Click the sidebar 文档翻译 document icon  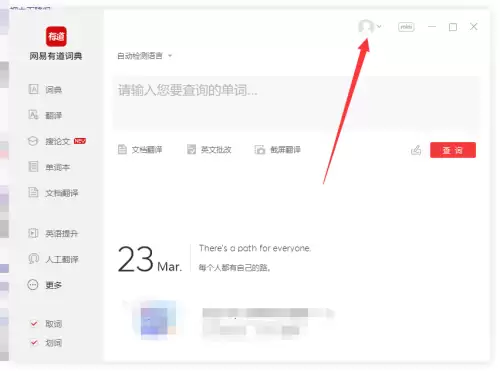click(x=33, y=192)
